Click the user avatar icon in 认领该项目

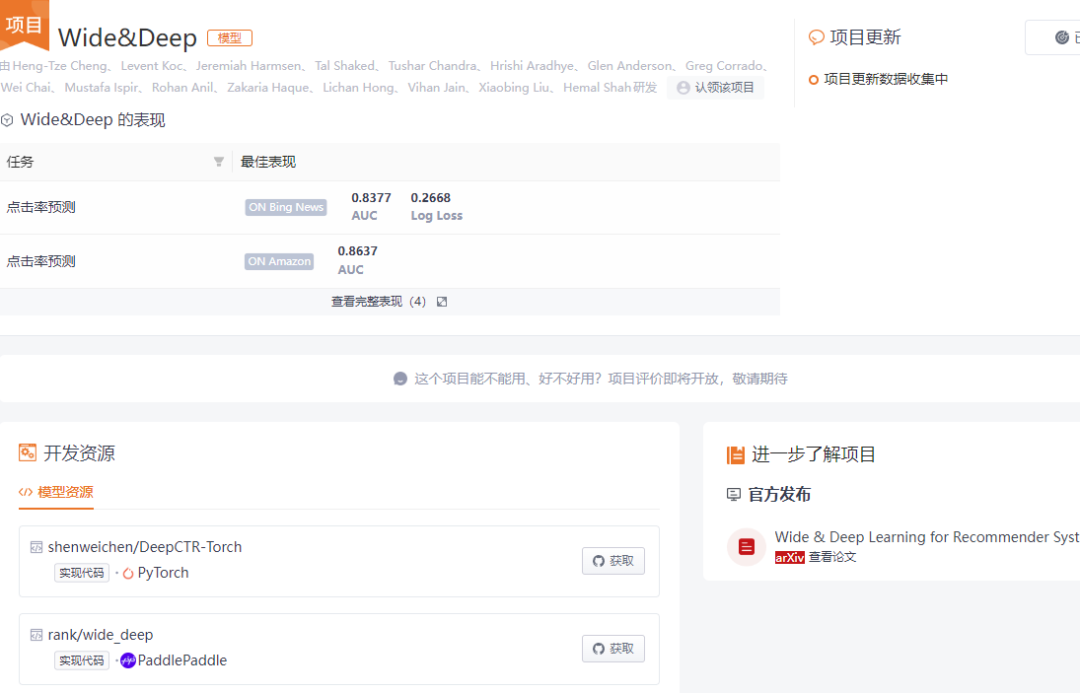pyautogui.click(x=683, y=87)
